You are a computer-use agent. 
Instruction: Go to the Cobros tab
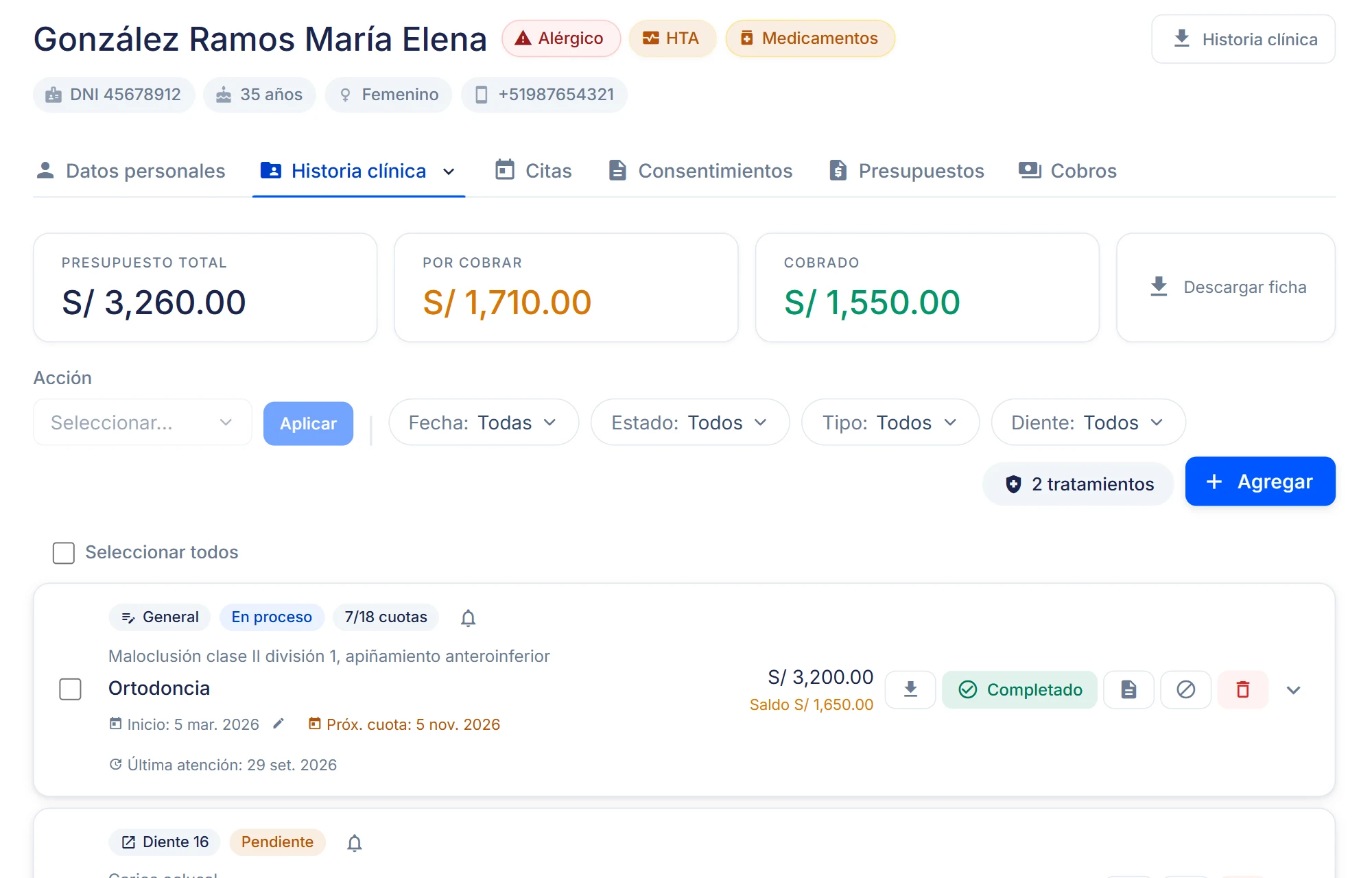pyautogui.click(x=1068, y=171)
